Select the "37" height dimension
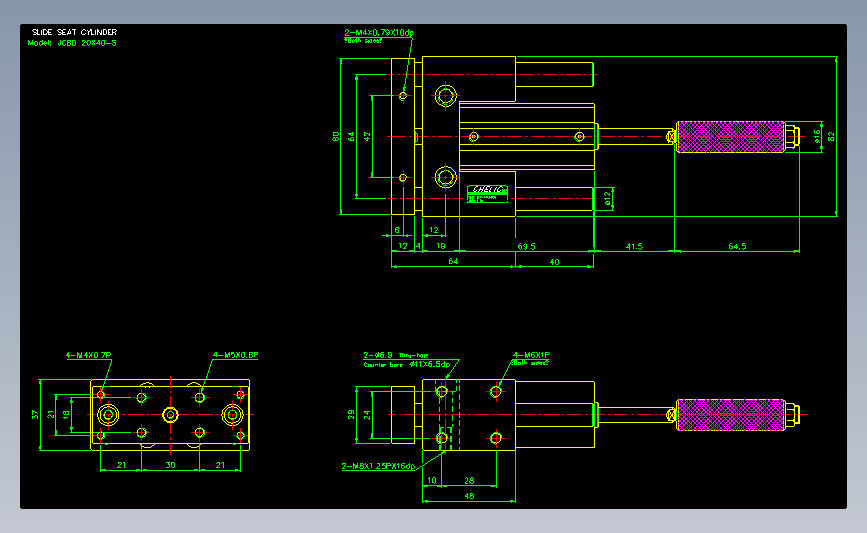This screenshot has width=867, height=533. tap(35, 415)
